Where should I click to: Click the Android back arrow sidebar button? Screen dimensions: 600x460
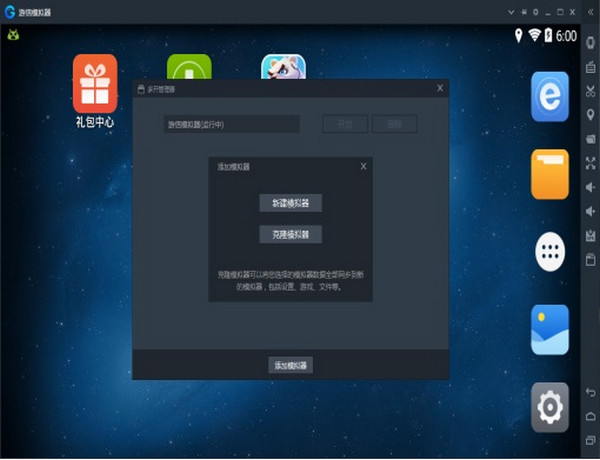pos(590,392)
